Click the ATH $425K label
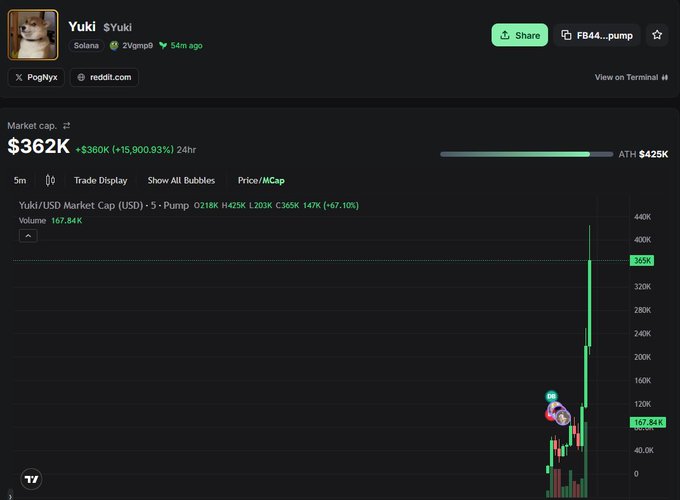The image size is (680, 500). coord(644,154)
